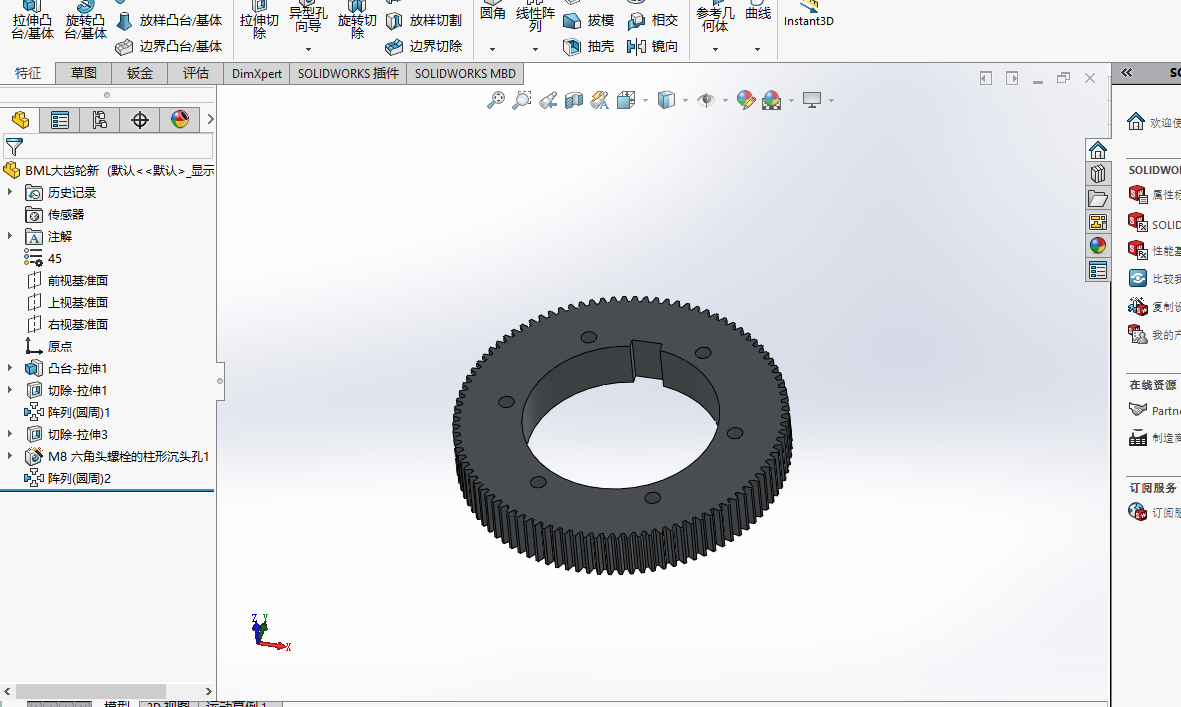The image size is (1181, 707).
Task: Open the DimXpertManager crosshair tab
Action: [139, 120]
